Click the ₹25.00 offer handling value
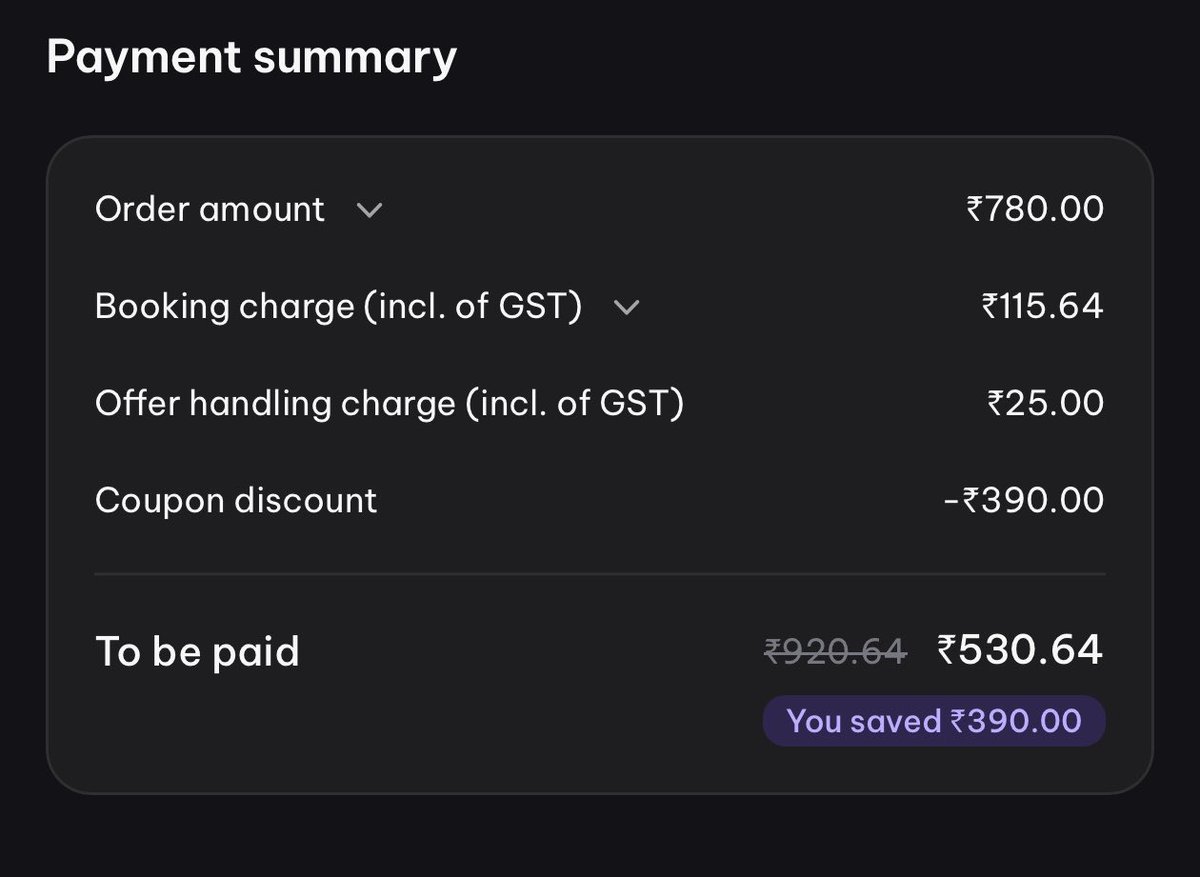The height and width of the screenshot is (877, 1200). point(1045,403)
